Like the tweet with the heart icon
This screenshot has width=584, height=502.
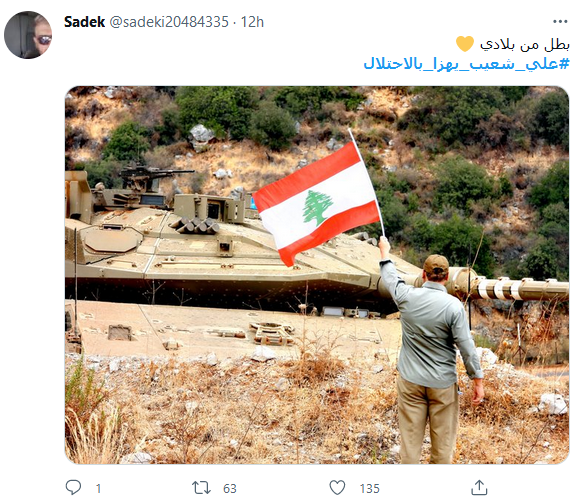(x=337, y=488)
